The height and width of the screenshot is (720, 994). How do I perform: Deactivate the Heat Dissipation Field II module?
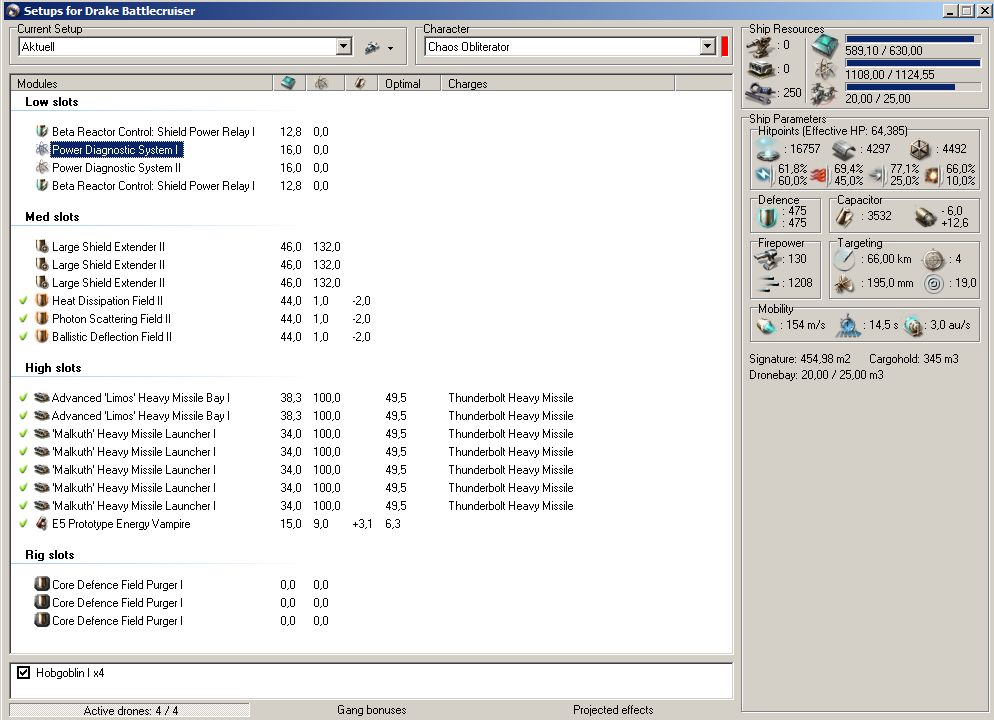click(23, 301)
